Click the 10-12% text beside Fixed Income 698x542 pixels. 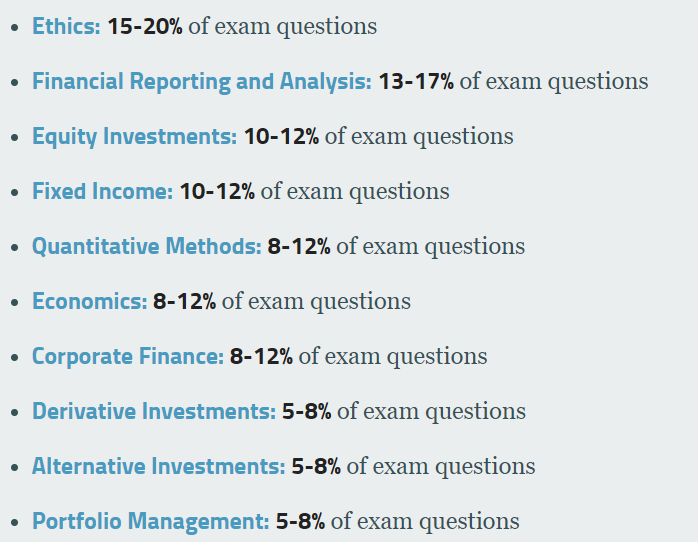click(x=217, y=191)
